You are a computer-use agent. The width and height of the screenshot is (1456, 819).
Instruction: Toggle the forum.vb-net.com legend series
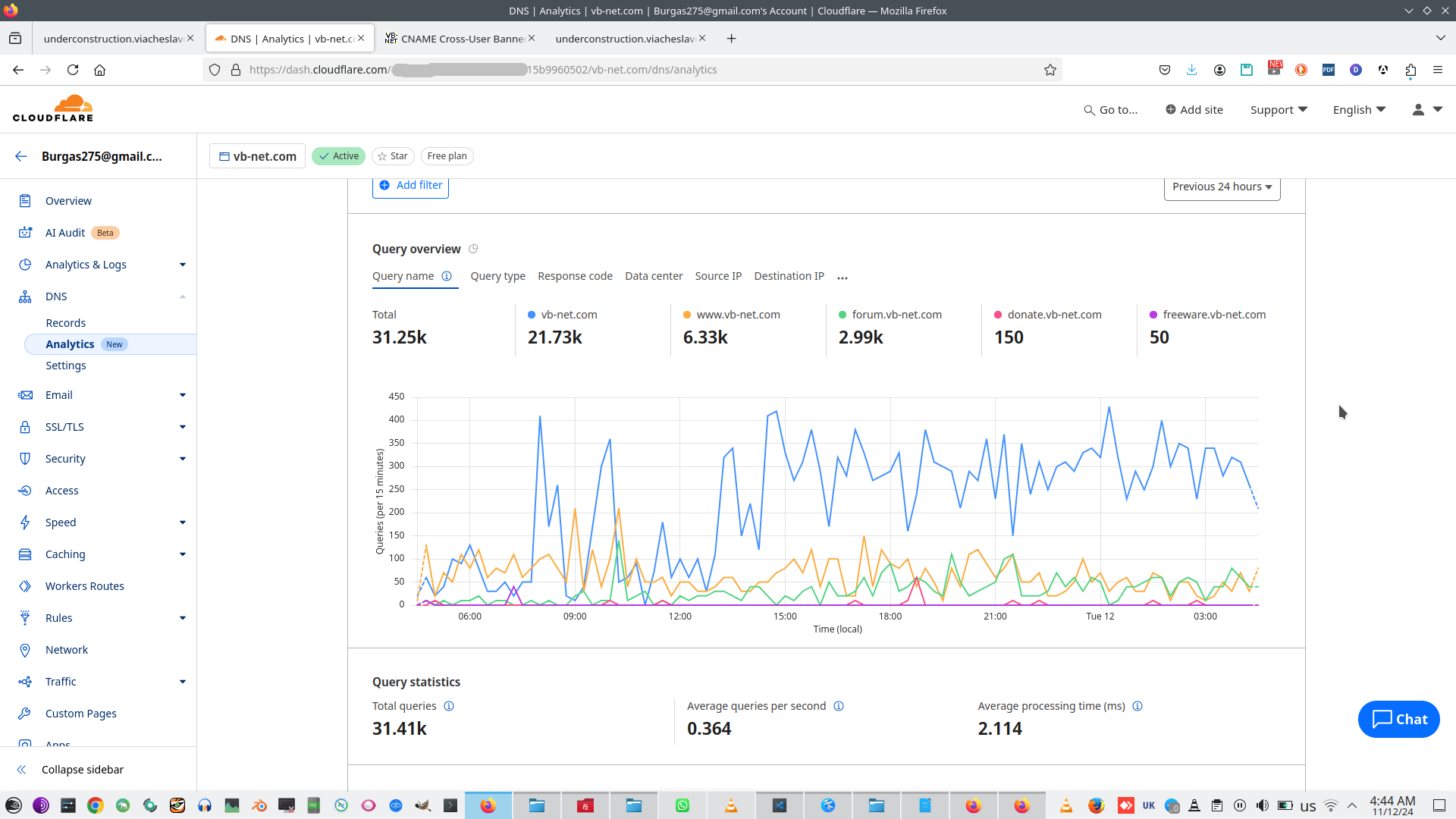point(896,315)
